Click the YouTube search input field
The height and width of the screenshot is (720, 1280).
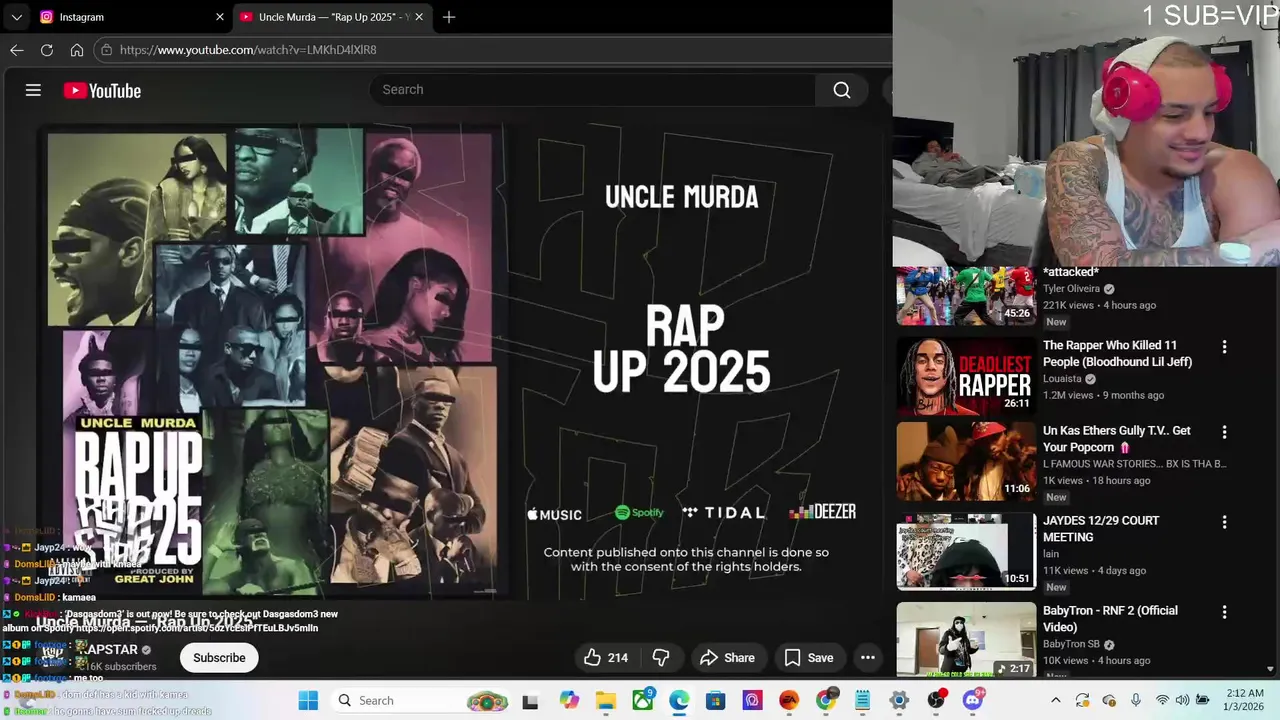point(594,90)
